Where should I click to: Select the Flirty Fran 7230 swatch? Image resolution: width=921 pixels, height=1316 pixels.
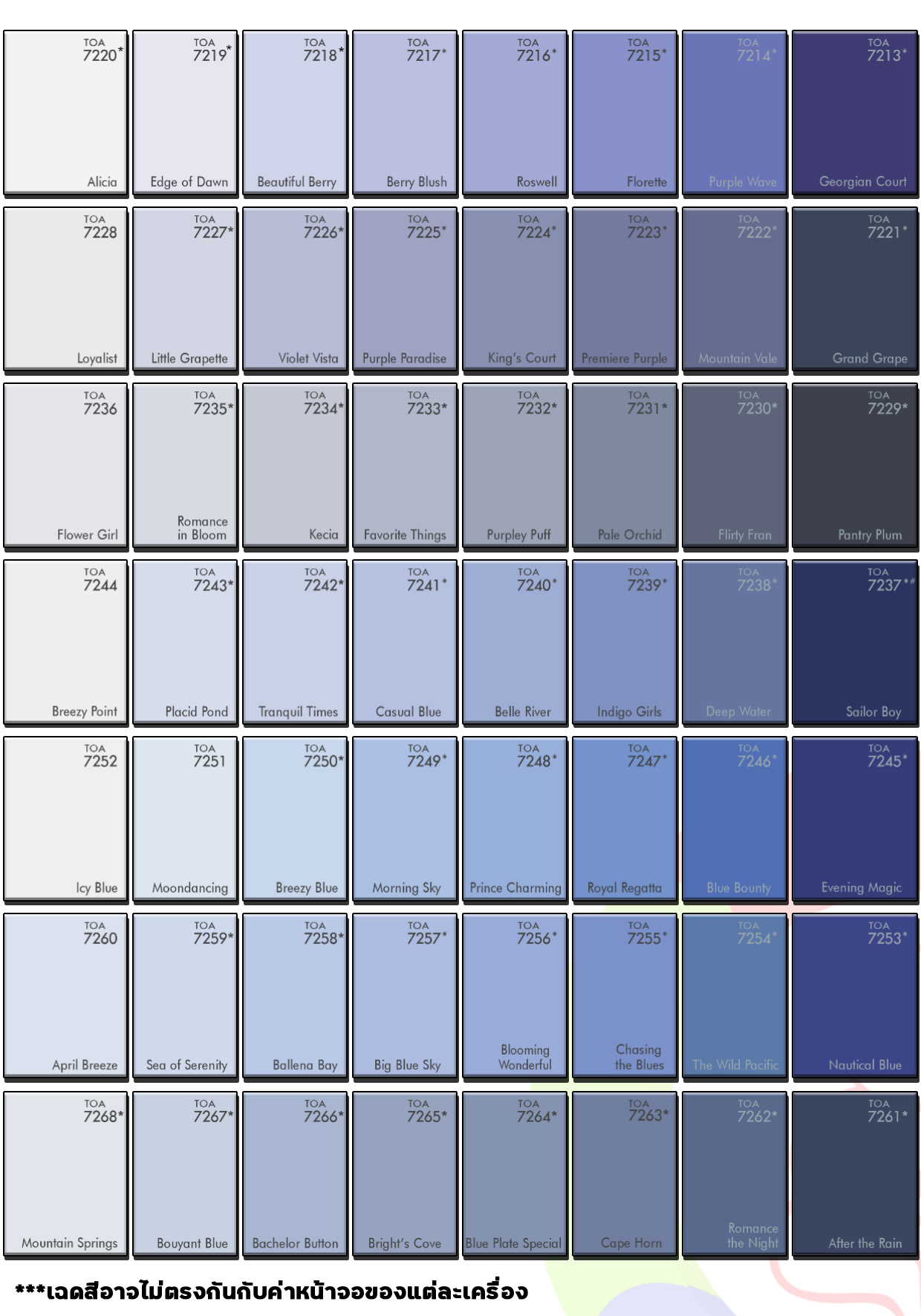point(735,466)
